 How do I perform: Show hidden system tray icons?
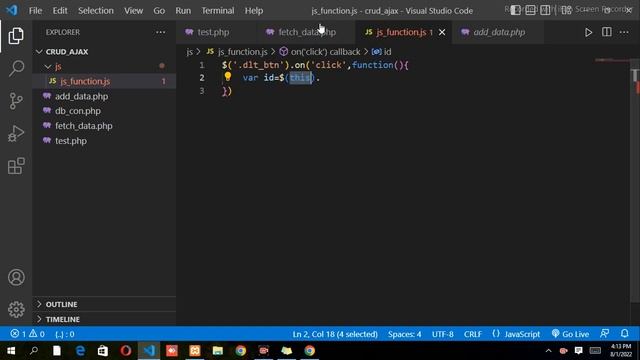tap(548, 351)
